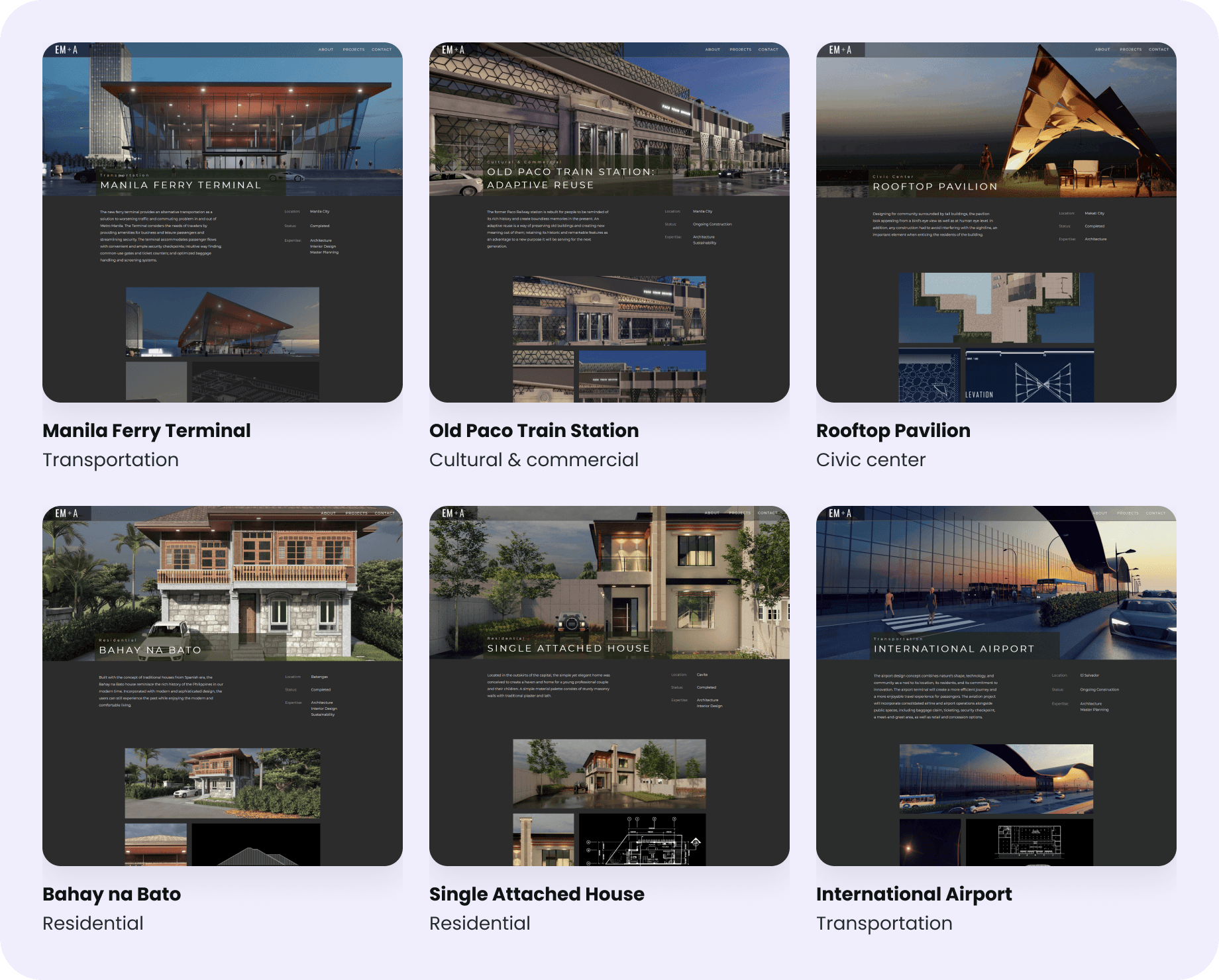The height and width of the screenshot is (980, 1219).
Task: Click EM+A logo in Single Attached House card
Action: coord(453,513)
